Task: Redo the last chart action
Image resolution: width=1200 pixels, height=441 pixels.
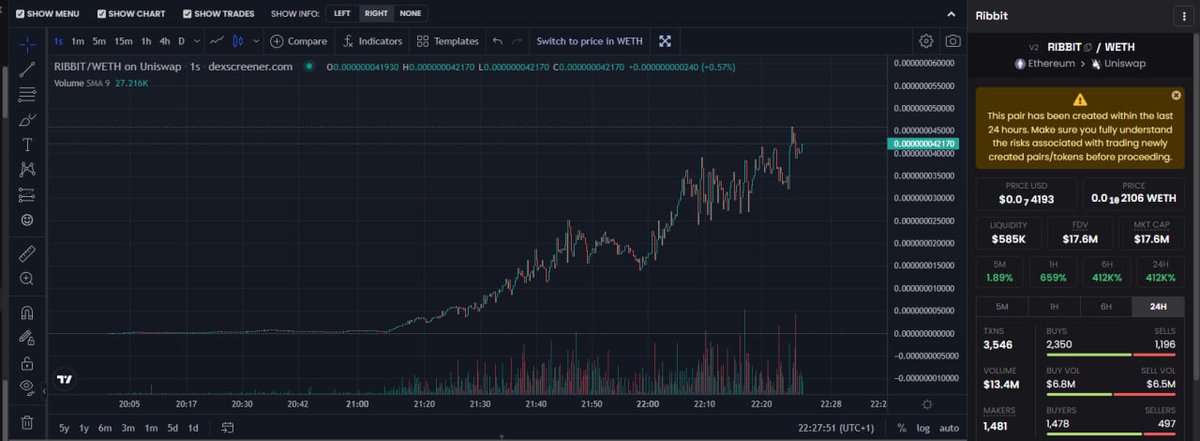Action: 516,41
